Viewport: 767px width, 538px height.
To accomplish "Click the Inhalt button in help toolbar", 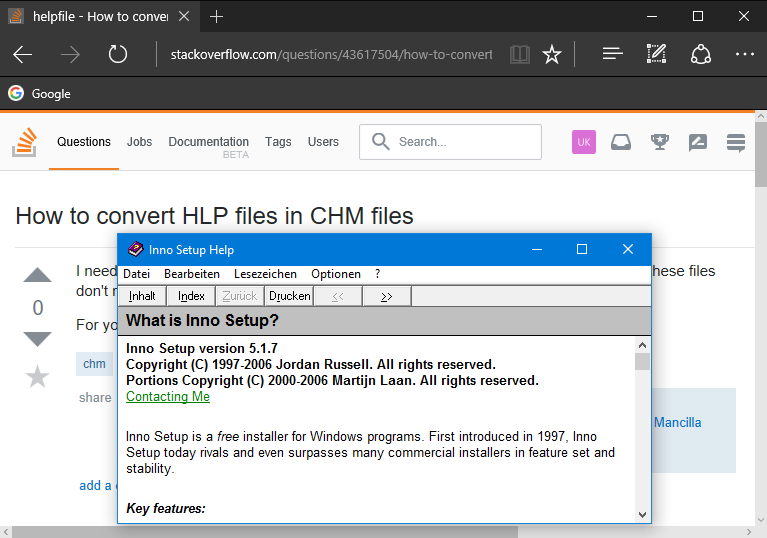I will (x=142, y=296).
